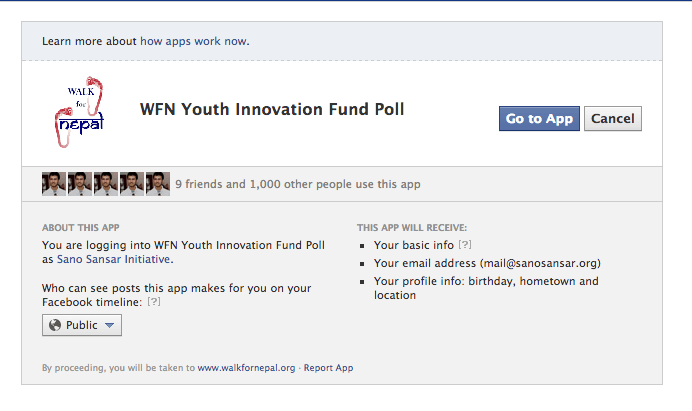
Task: Click the email address permission entry
Action: (487, 263)
